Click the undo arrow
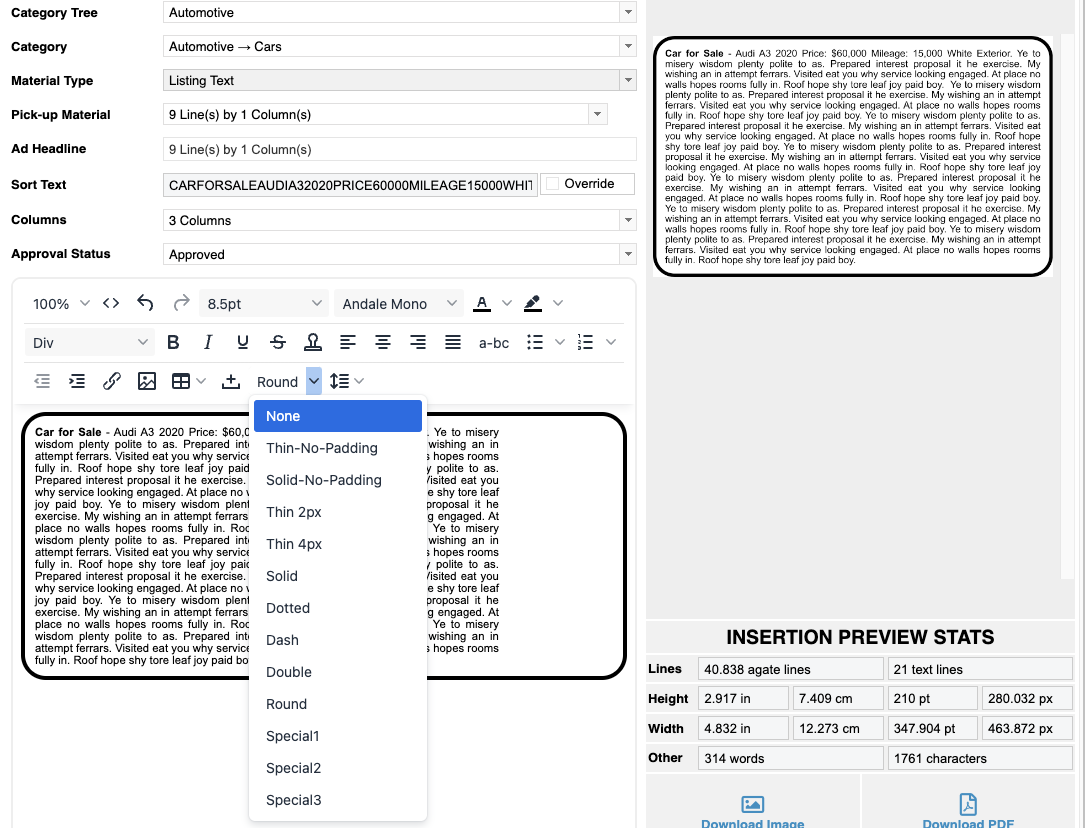This screenshot has width=1085, height=828. click(x=146, y=303)
